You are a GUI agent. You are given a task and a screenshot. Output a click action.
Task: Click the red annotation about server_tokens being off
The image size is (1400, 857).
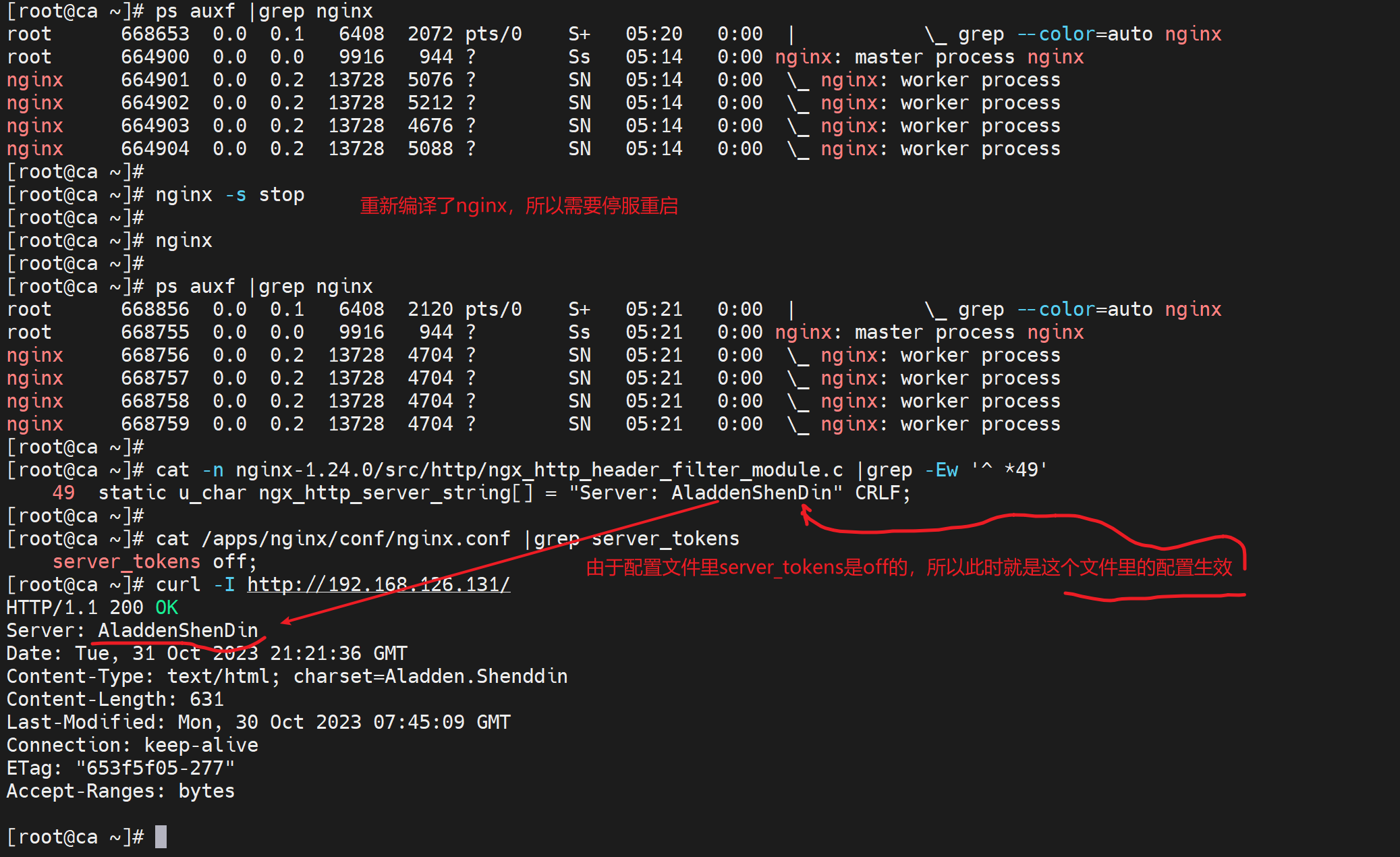pos(908,568)
